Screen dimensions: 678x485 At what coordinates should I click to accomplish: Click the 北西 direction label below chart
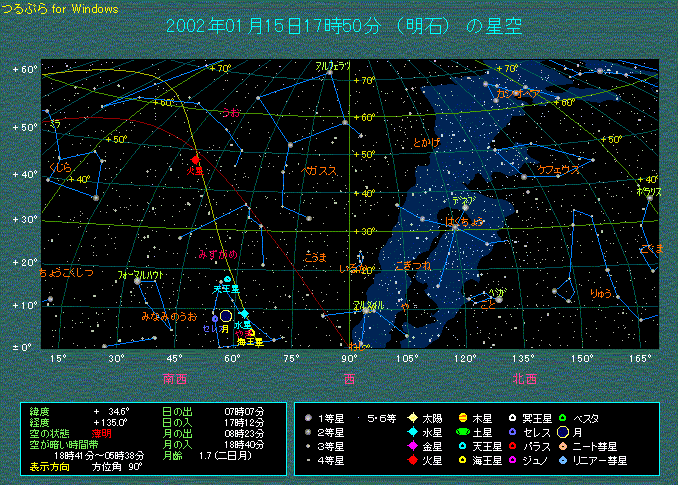[523, 379]
